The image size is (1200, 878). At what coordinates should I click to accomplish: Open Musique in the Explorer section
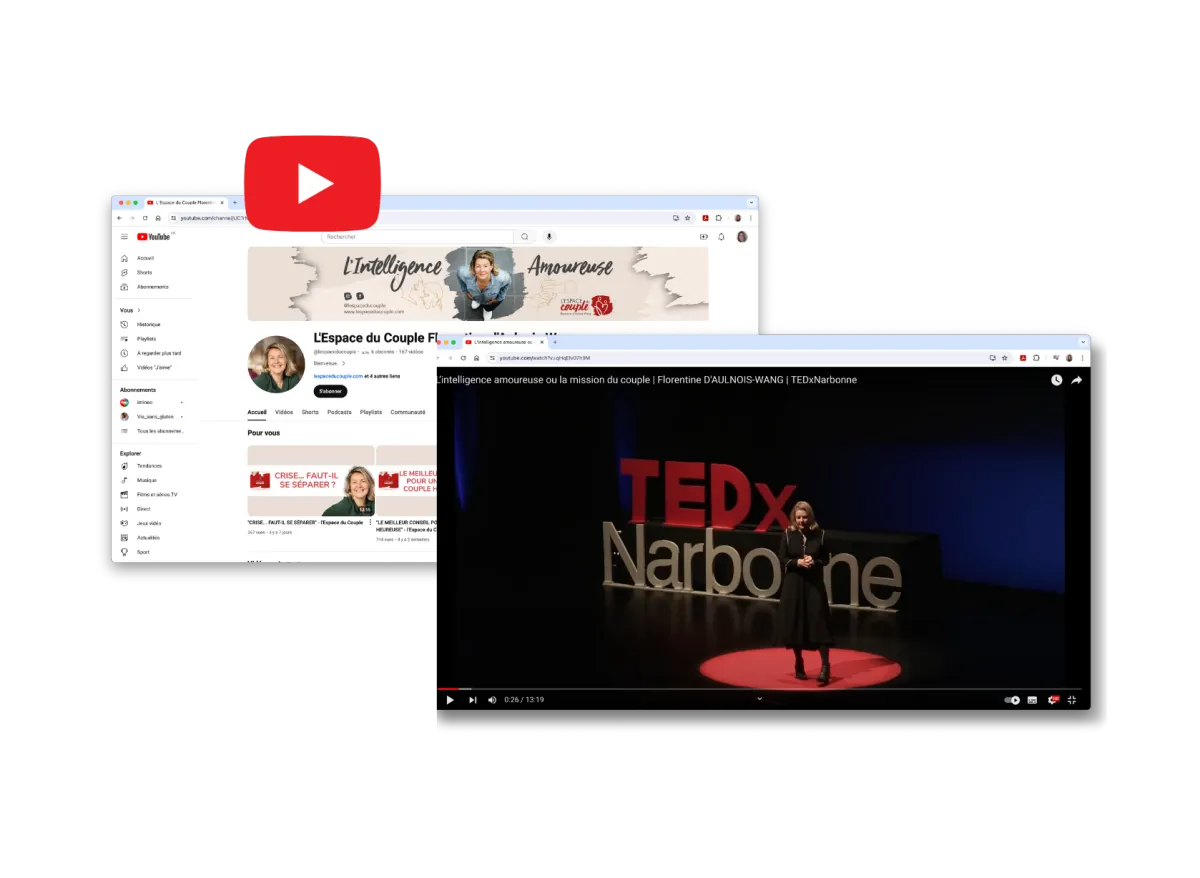pyautogui.click(x=147, y=480)
